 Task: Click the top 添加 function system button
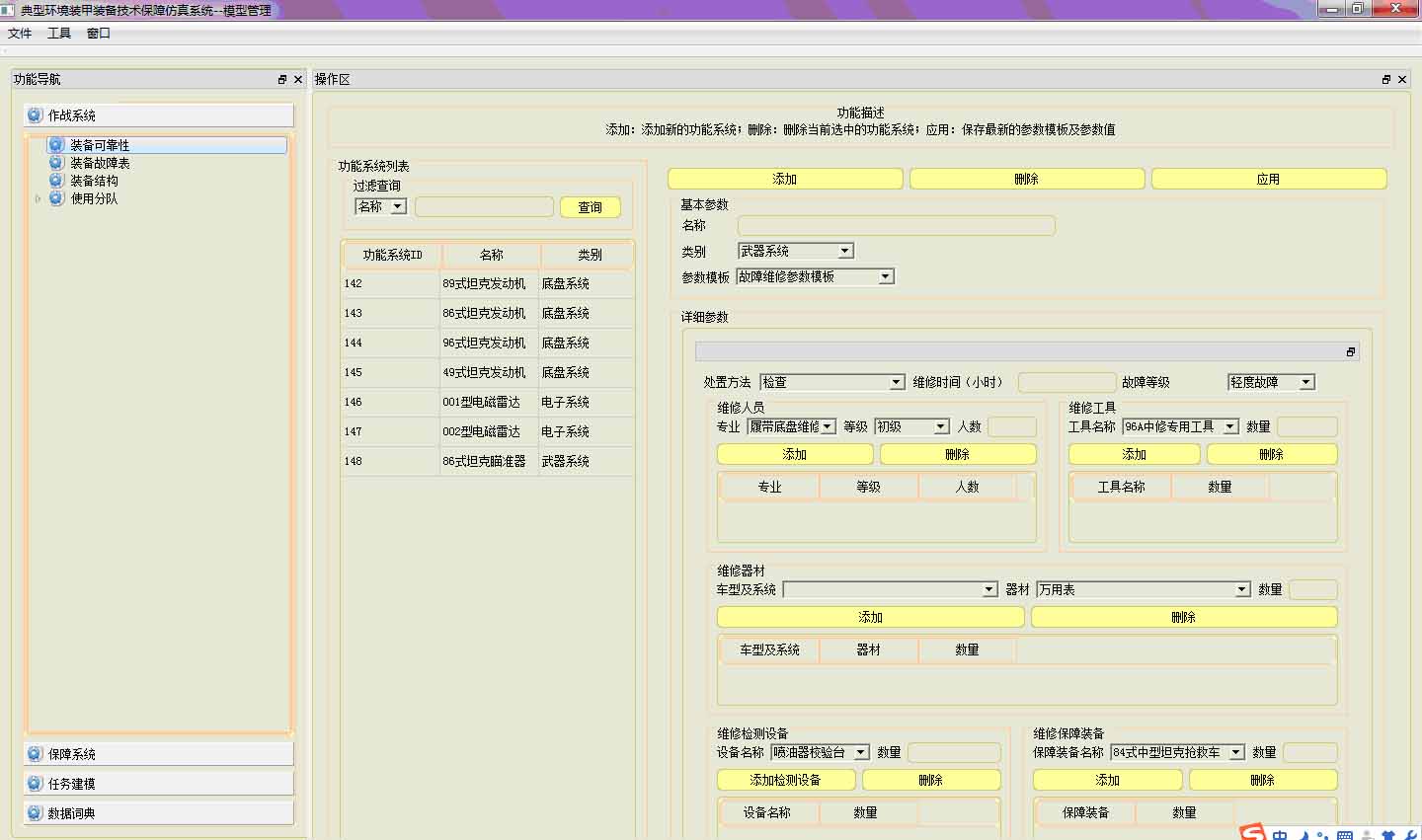785,179
